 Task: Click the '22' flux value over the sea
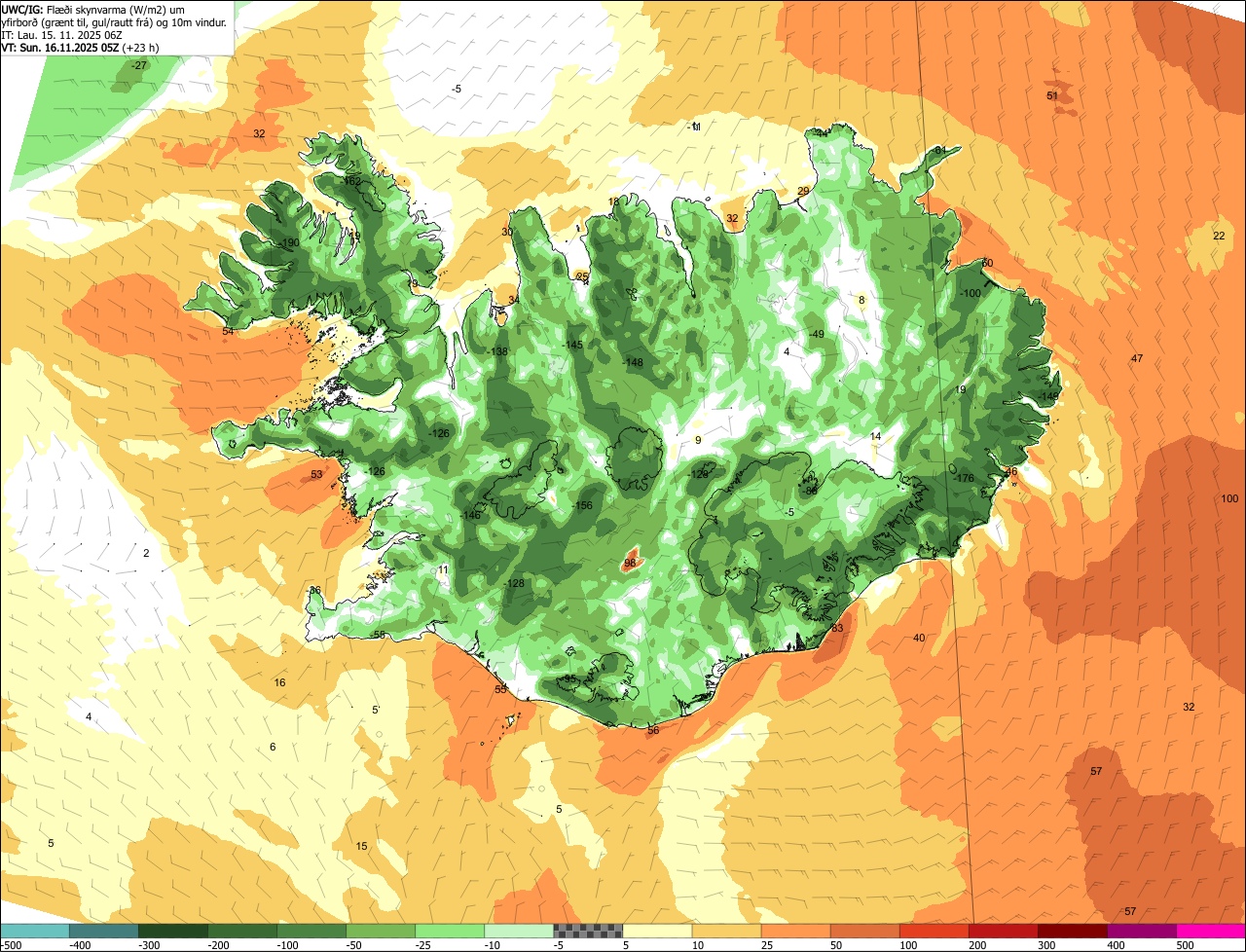1219,236
